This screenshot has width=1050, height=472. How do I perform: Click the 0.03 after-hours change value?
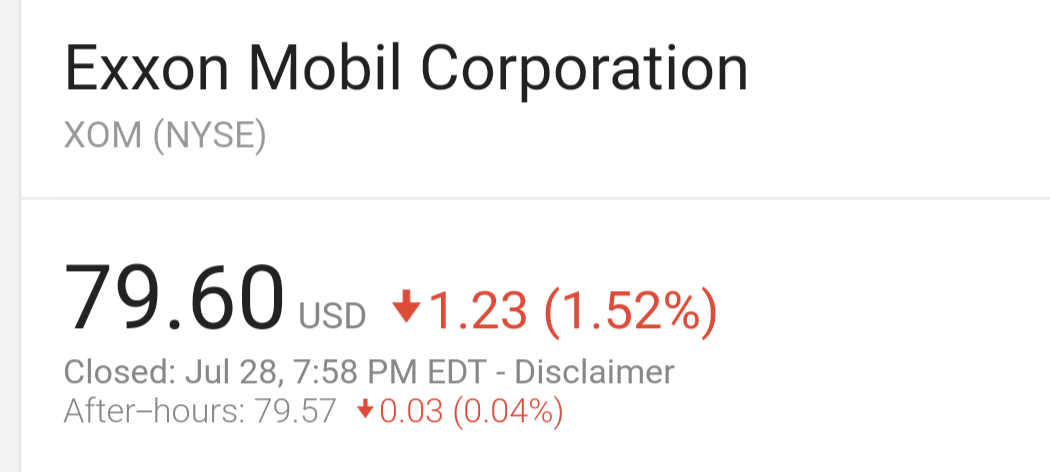click(x=411, y=411)
